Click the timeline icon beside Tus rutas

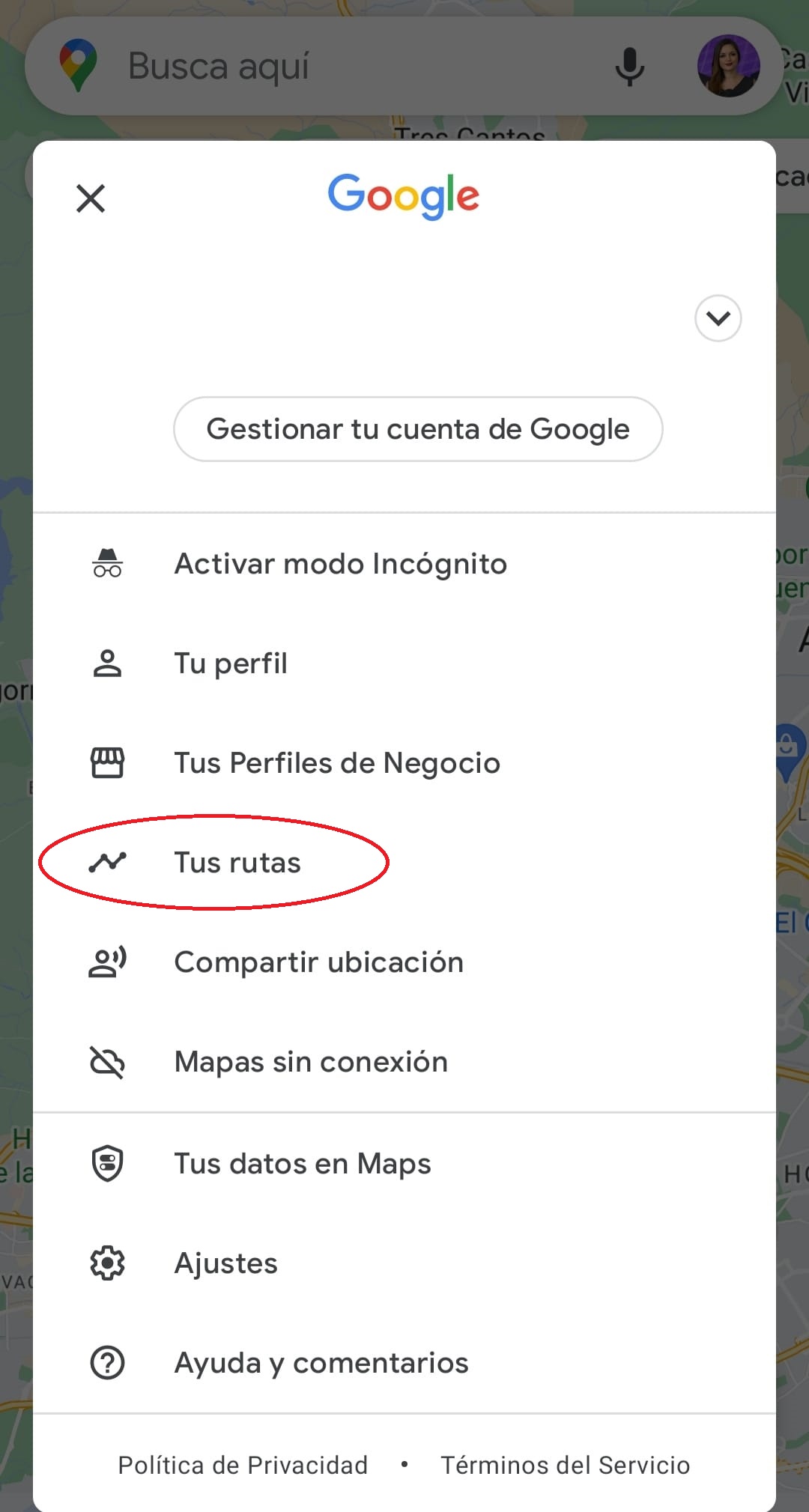(108, 862)
